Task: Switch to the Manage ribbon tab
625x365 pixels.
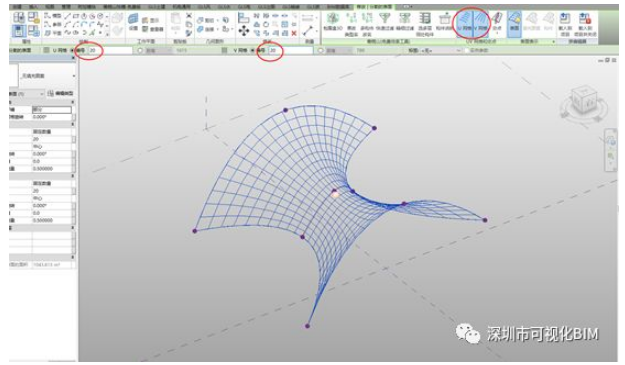Action: (x=66, y=7)
